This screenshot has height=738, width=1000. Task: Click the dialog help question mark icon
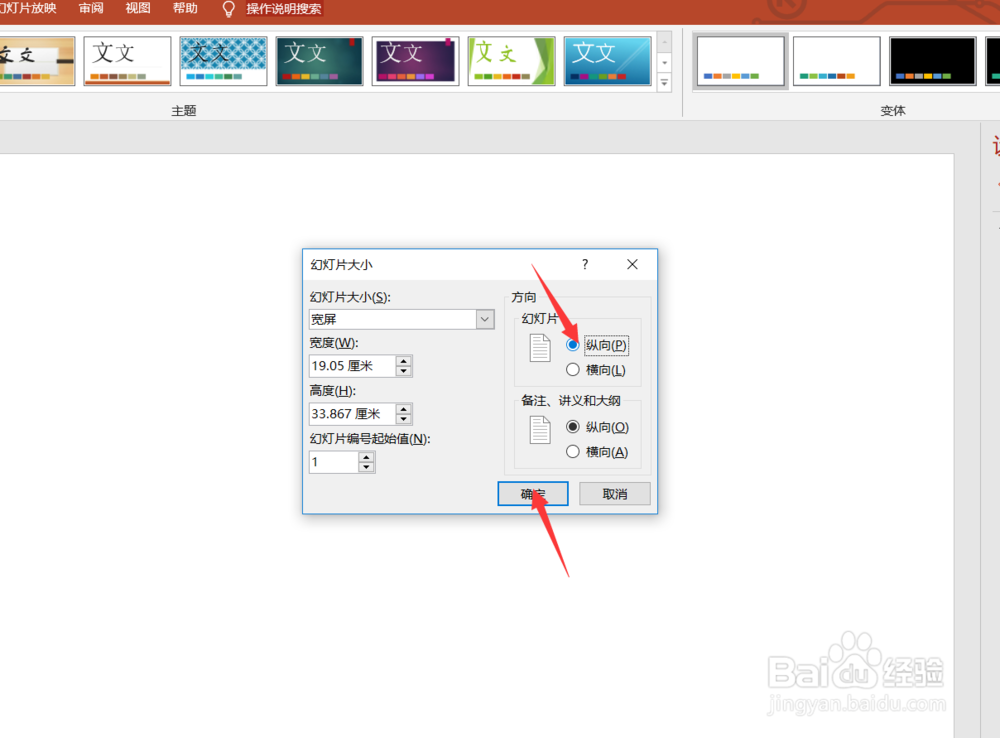(584, 264)
